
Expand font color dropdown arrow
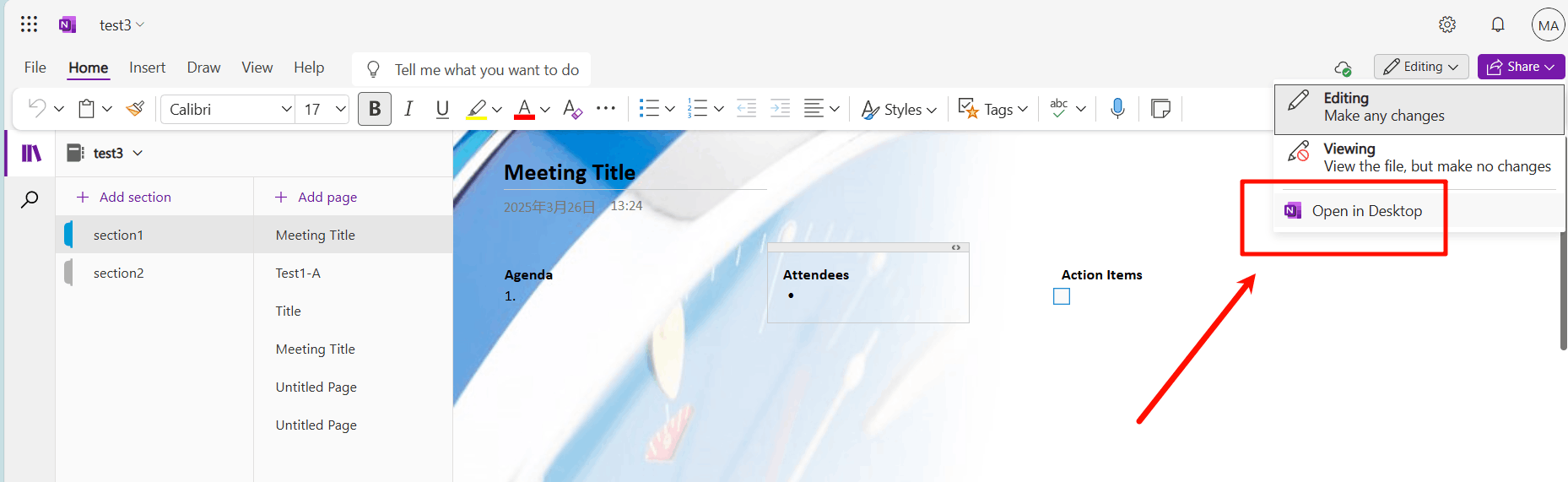click(545, 109)
